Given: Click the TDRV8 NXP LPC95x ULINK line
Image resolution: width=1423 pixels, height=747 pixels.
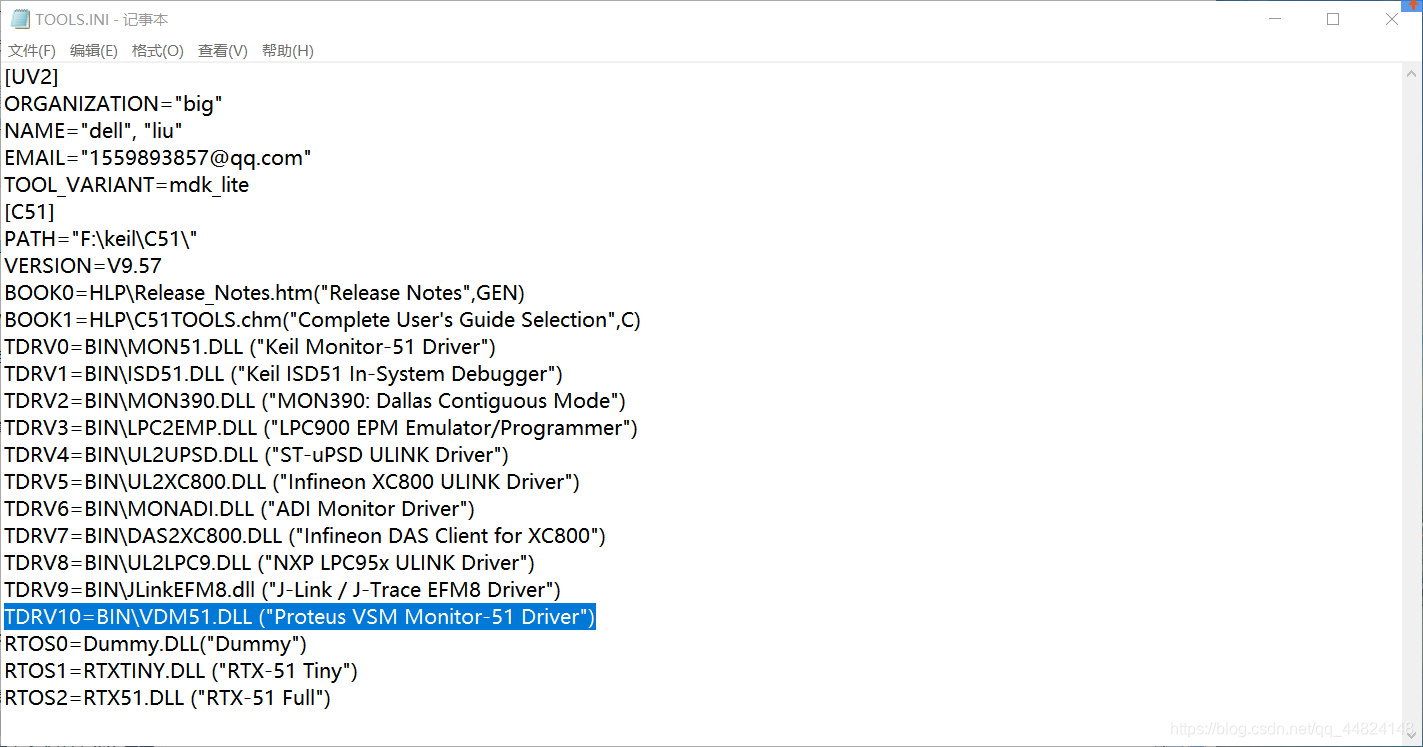Looking at the screenshot, I should (270, 563).
